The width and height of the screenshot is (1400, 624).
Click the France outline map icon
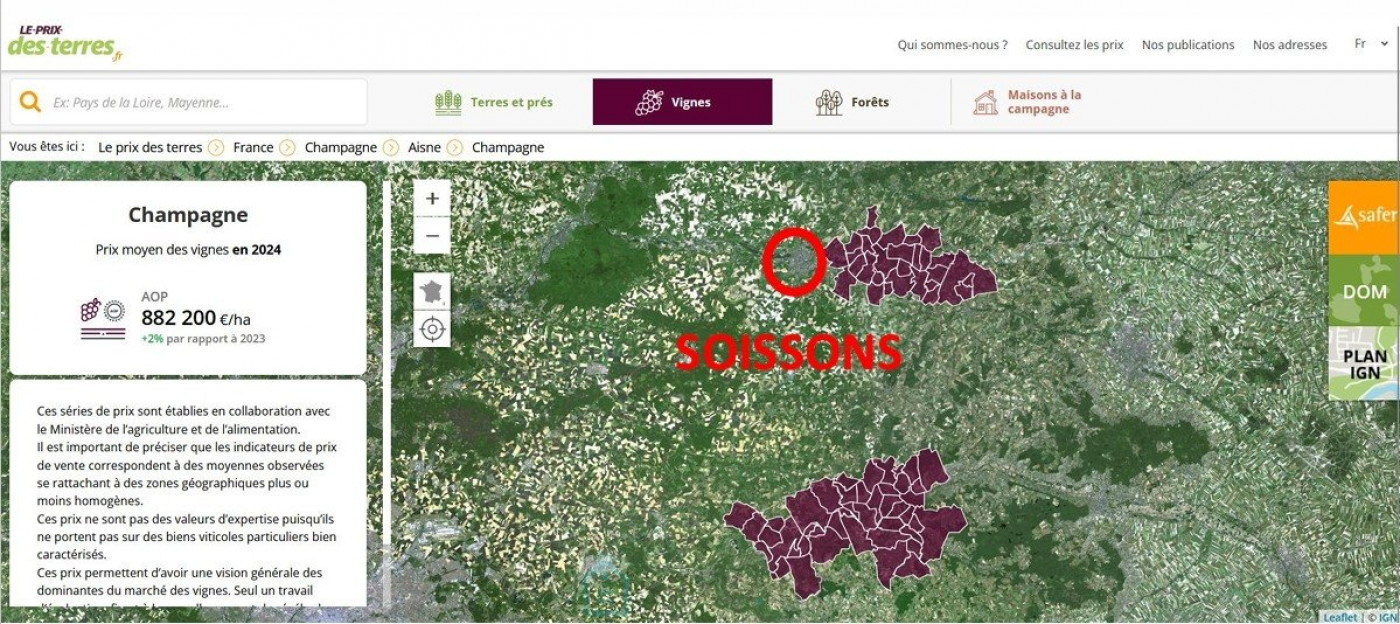(432, 292)
